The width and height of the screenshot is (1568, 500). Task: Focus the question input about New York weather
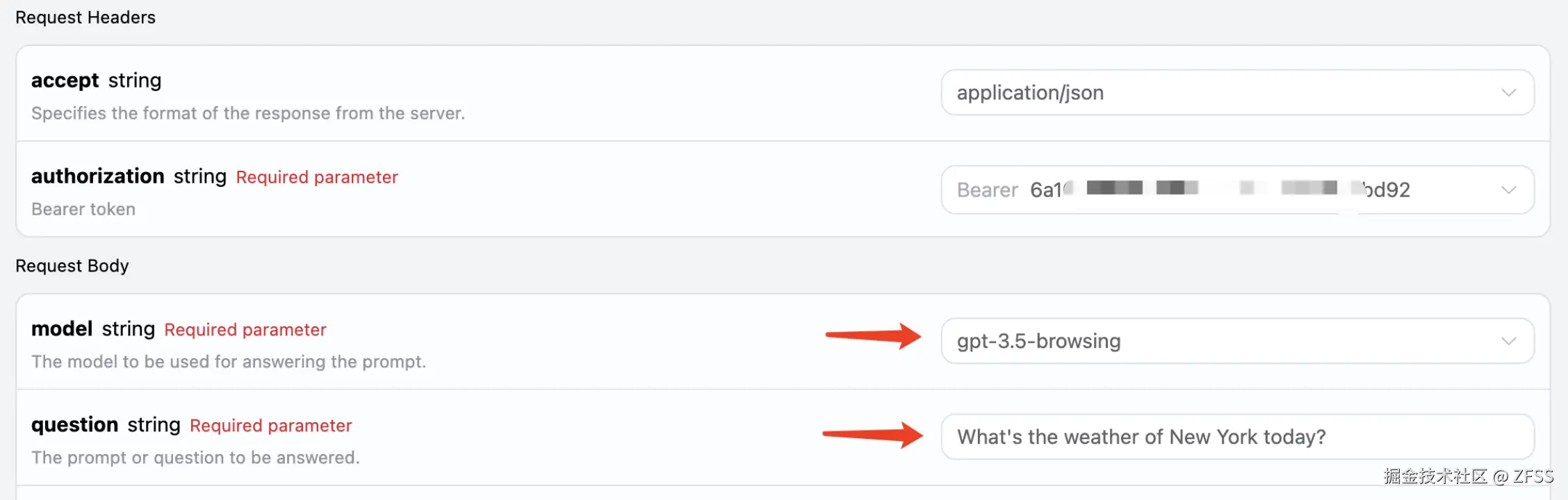point(1237,437)
